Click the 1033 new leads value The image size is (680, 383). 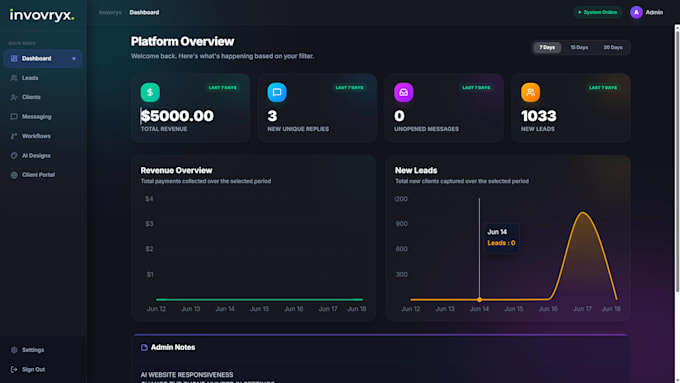(x=539, y=116)
